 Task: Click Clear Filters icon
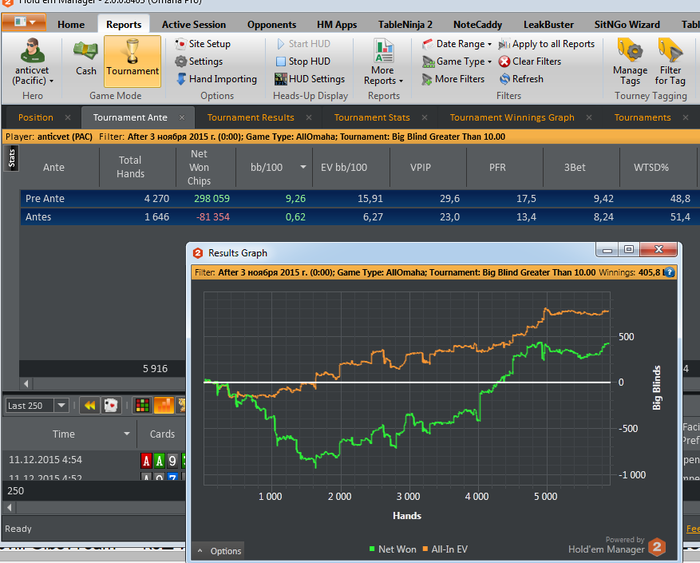[x=504, y=62]
